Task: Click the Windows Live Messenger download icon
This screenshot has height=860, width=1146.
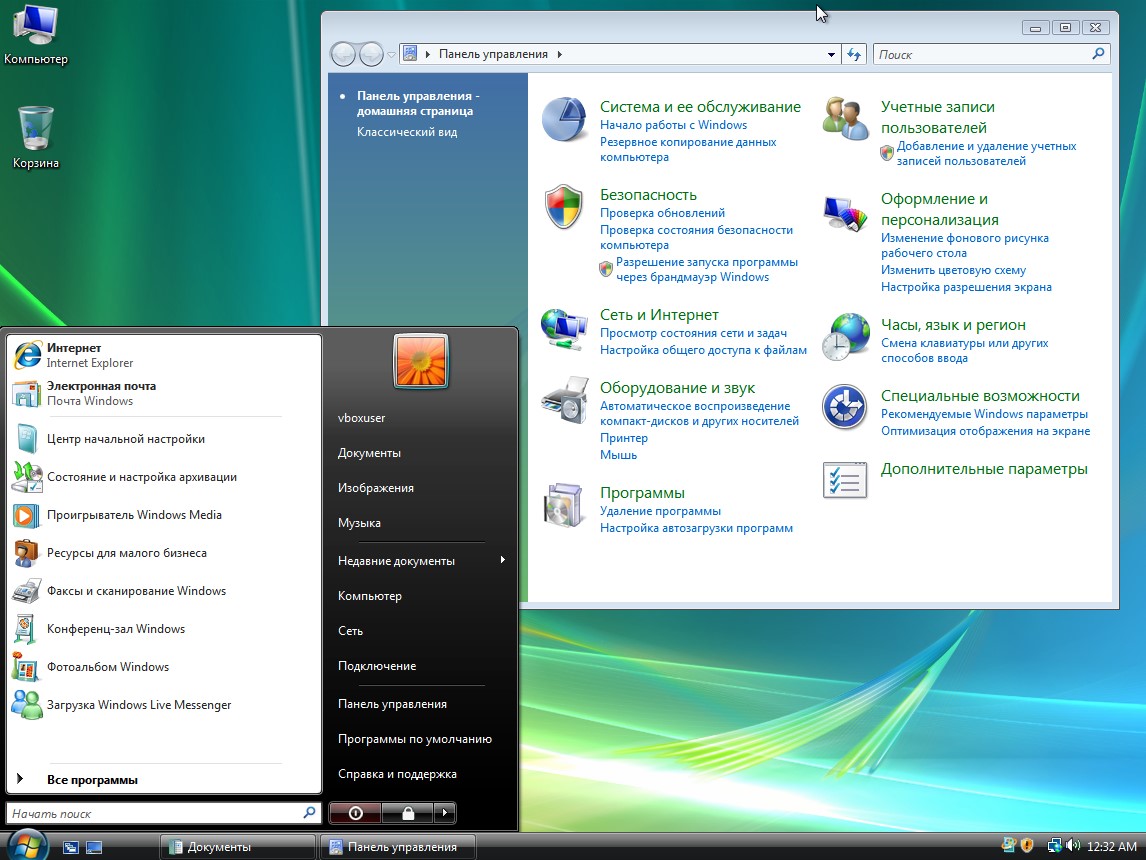Action: [27, 705]
